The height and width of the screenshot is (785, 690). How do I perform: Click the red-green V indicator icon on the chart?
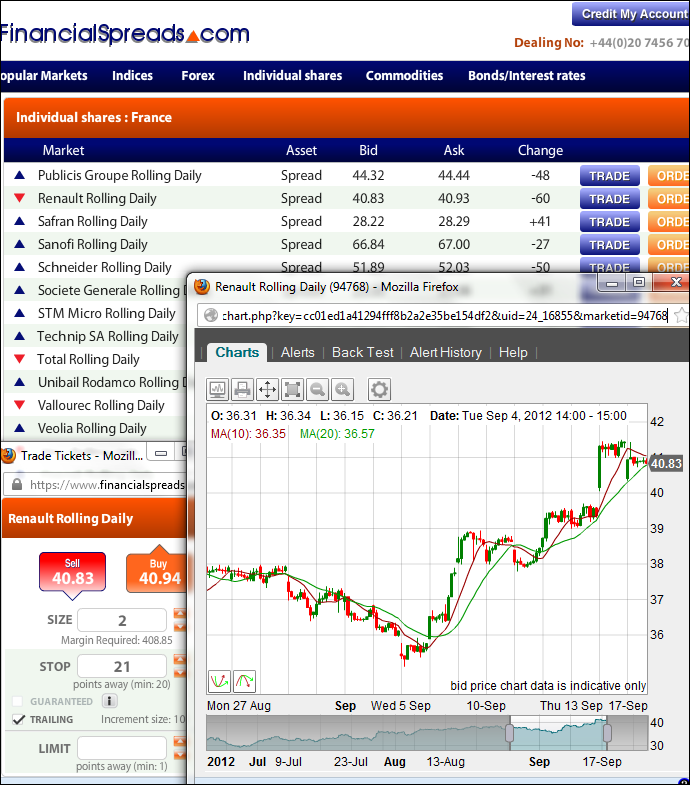pos(219,681)
